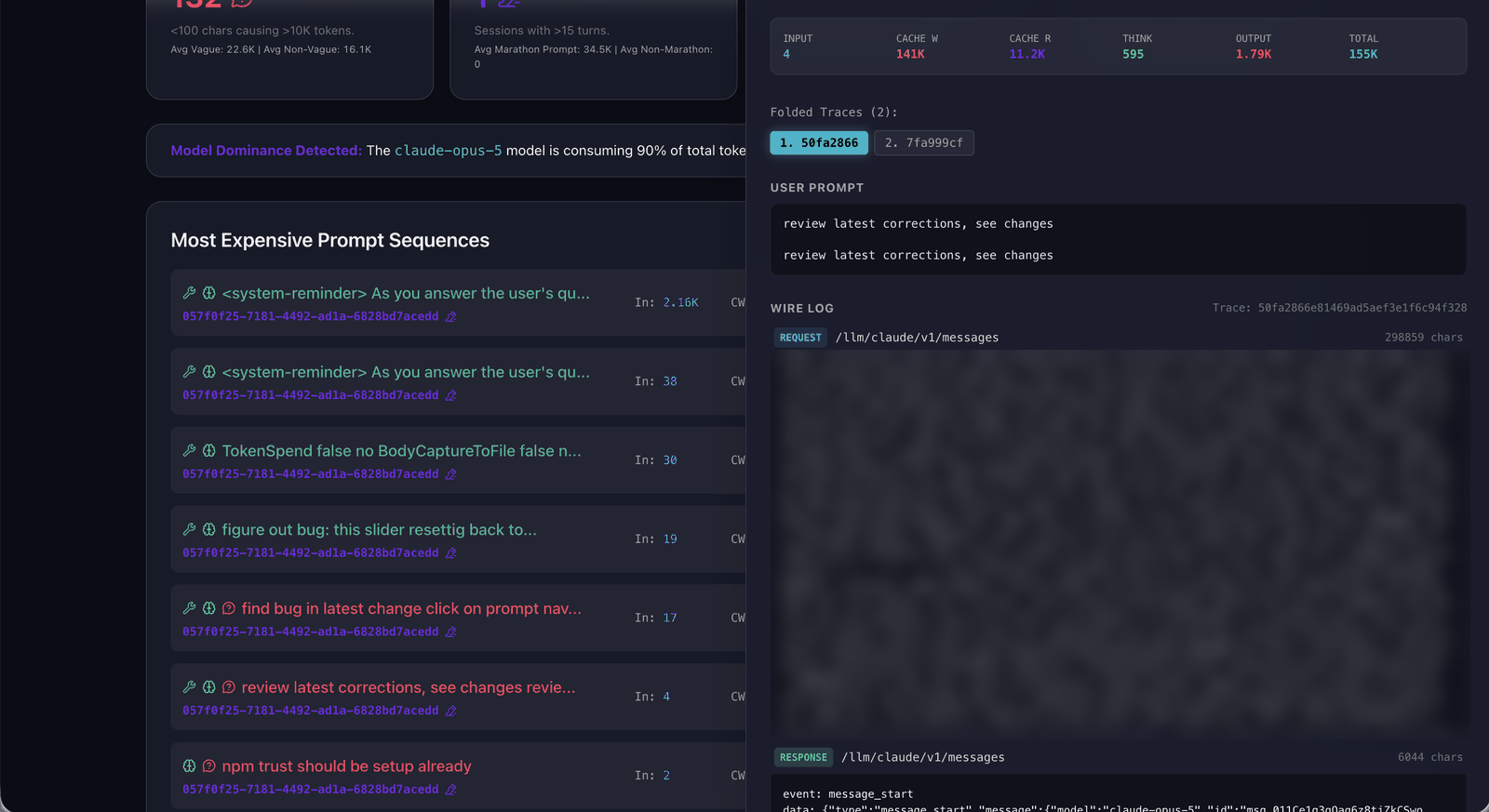The image size is (1489, 812).
Task: Click the edit icon under review latest corrections row
Action: tap(450, 712)
